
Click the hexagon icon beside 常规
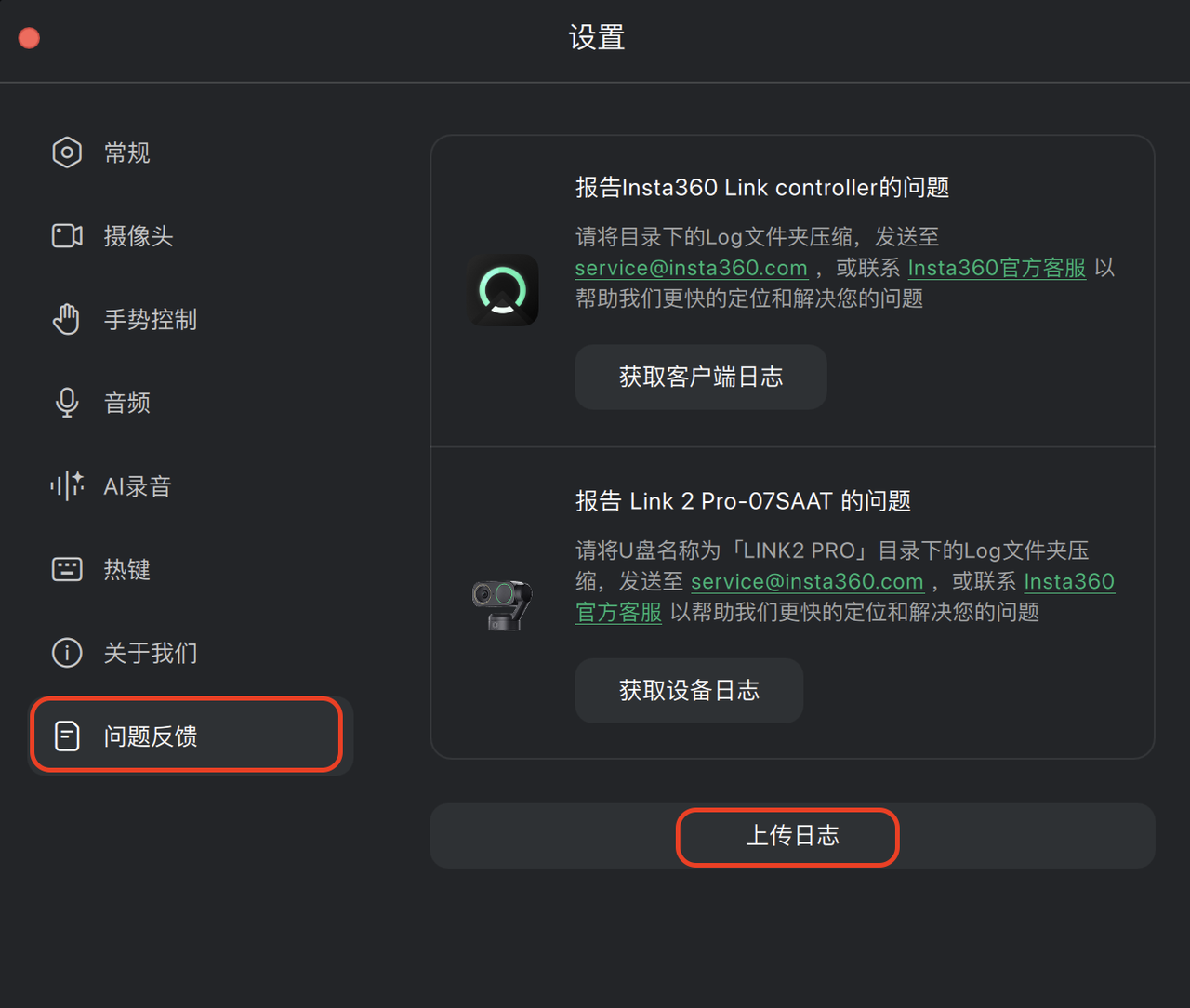pyautogui.click(x=67, y=153)
